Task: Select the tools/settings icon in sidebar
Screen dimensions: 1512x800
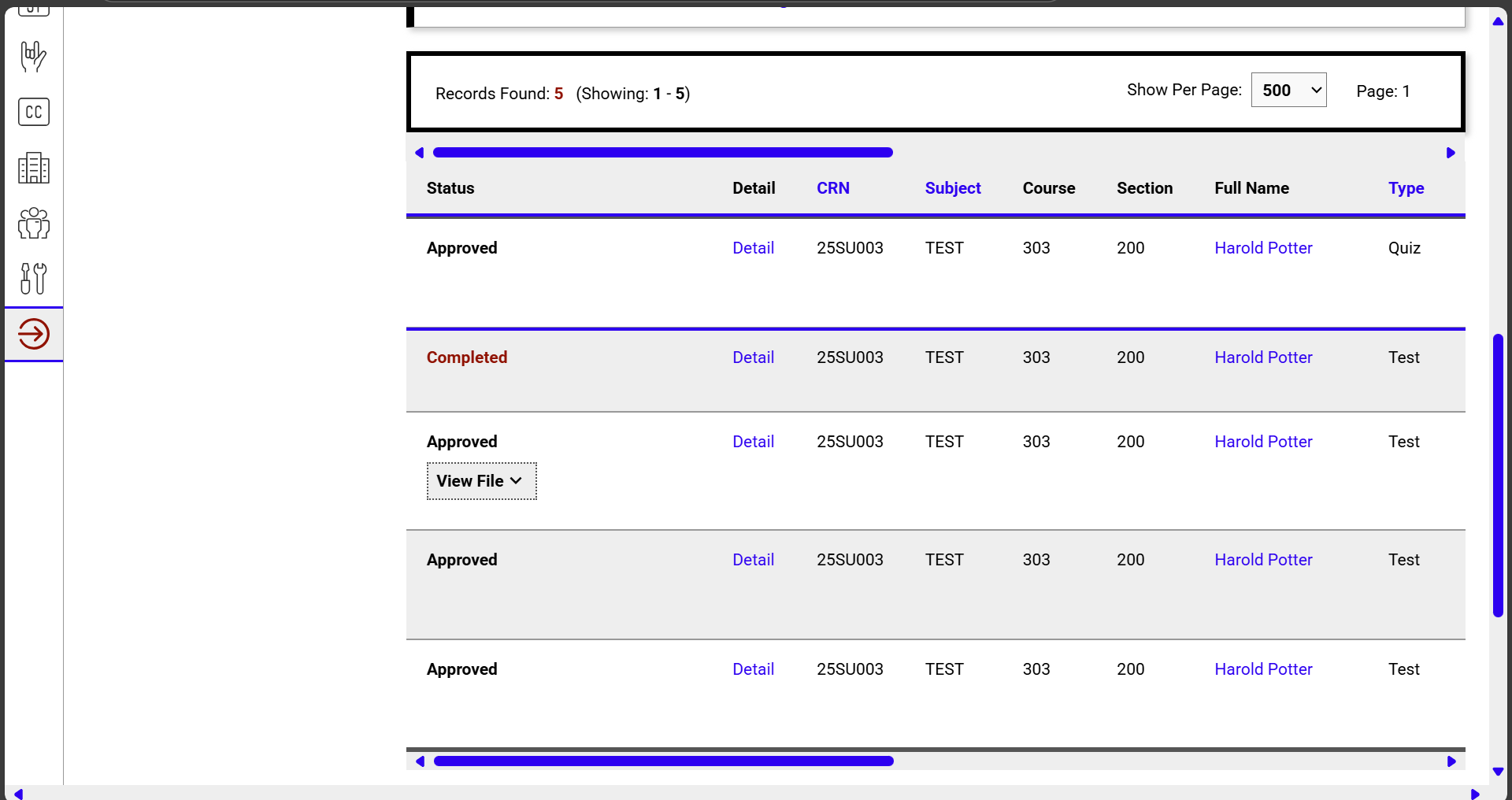Action: (x=33, y=278)
